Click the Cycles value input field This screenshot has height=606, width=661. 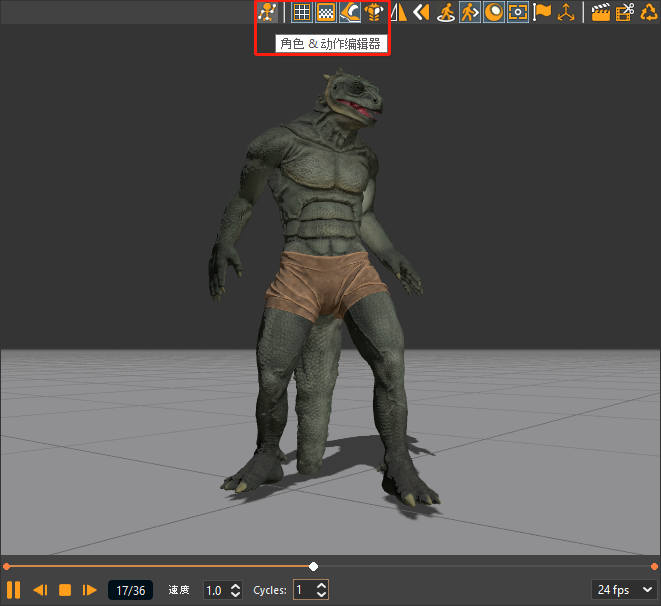(x=303, y=590)
